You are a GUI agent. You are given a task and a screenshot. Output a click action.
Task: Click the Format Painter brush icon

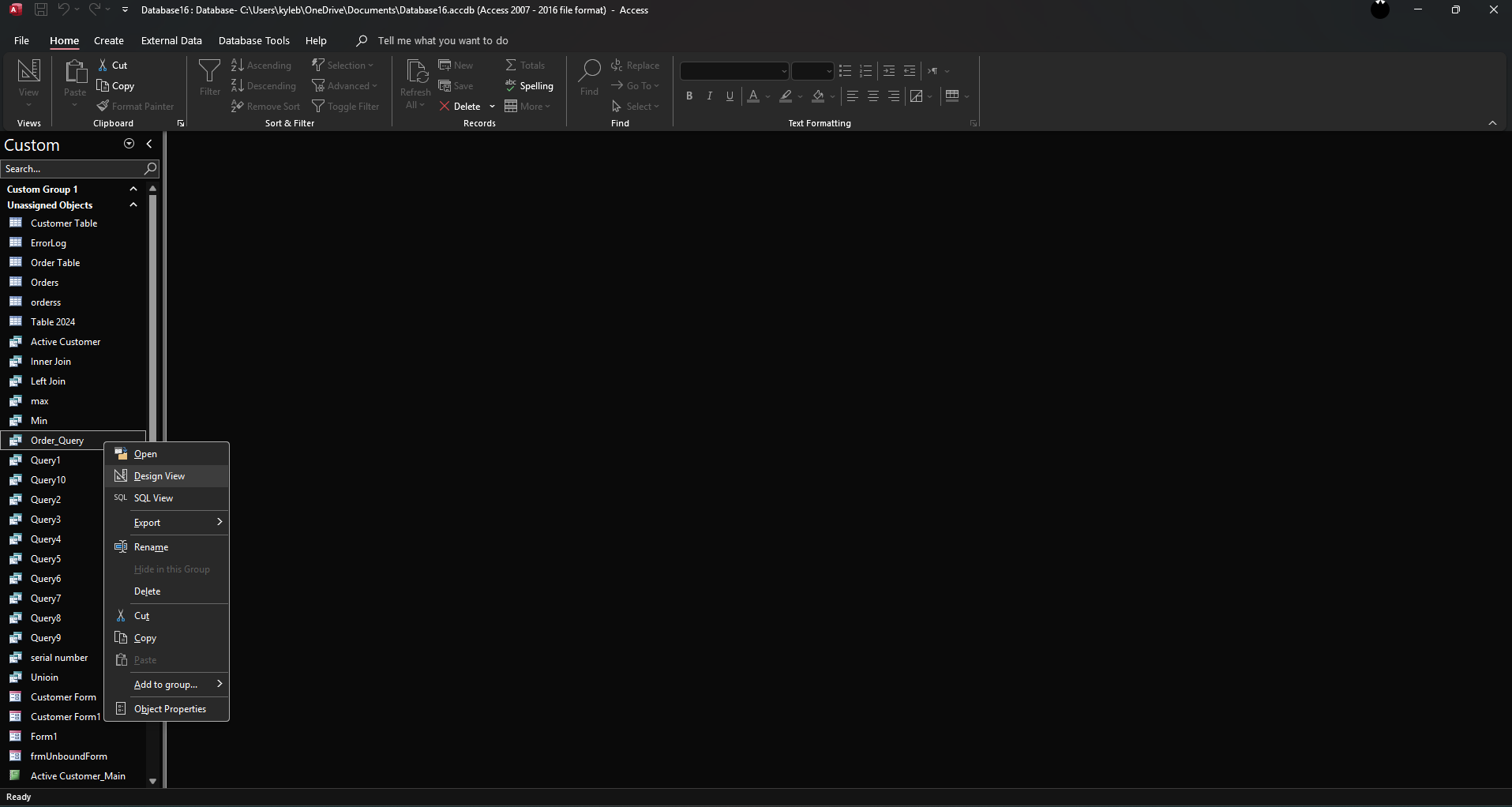point(103,106)
